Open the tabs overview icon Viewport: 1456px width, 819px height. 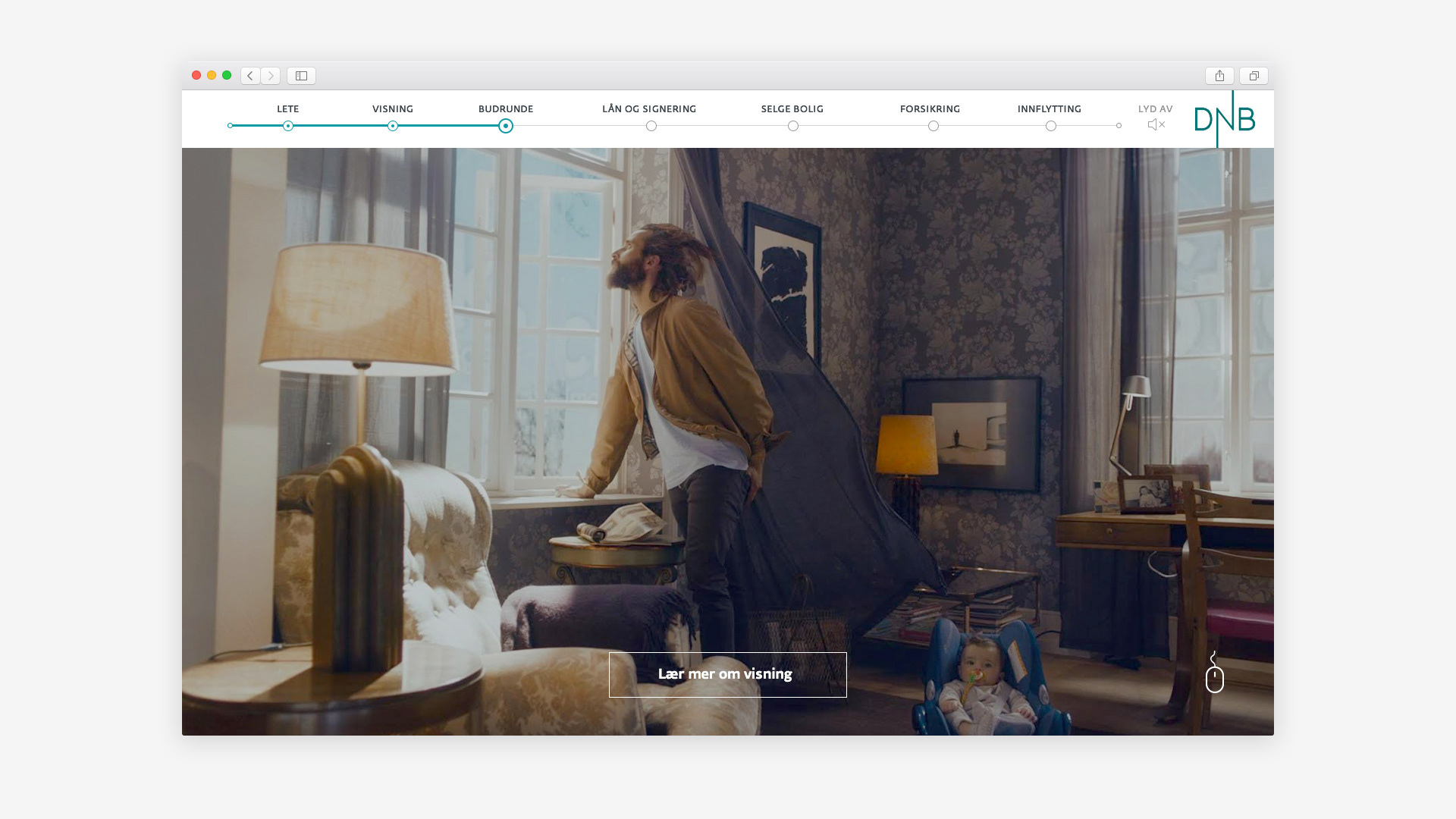click(x=1254, y=76)
